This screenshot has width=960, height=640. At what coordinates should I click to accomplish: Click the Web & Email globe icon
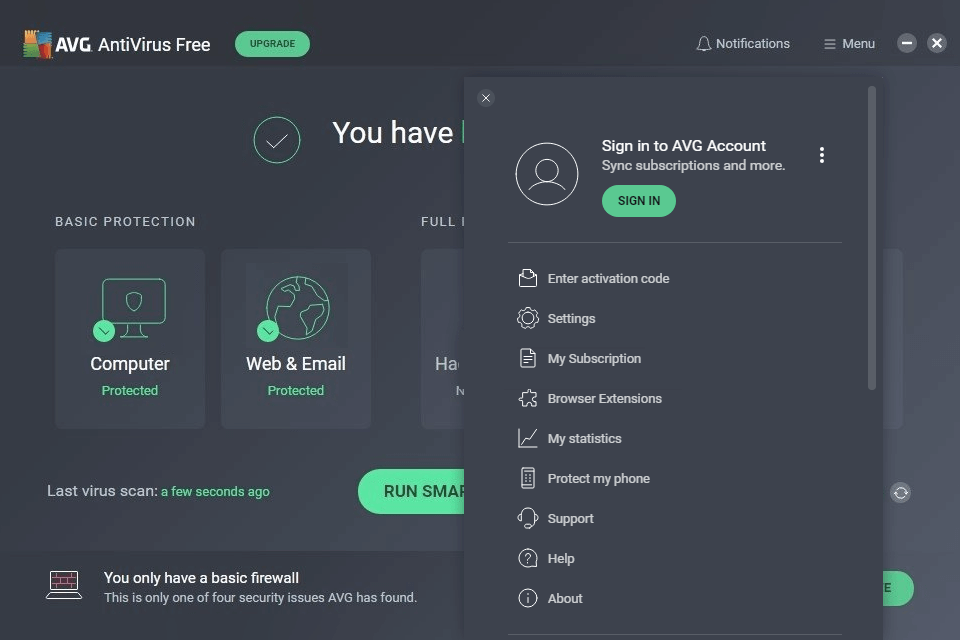[298, 307]
